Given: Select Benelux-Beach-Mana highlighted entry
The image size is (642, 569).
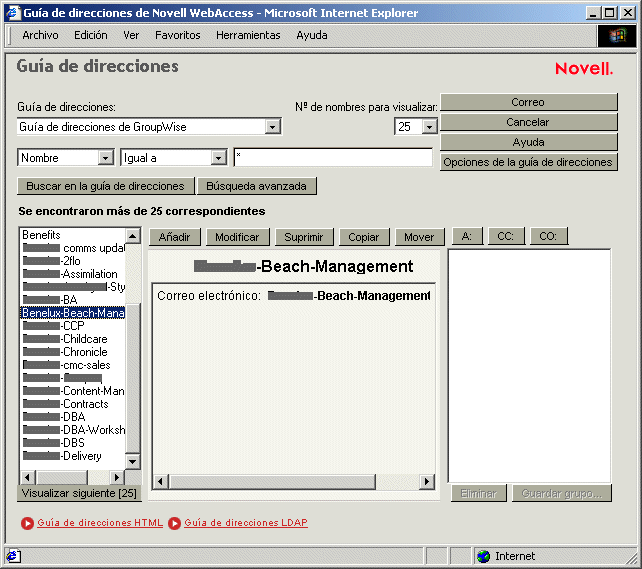Looking at the screenshot, I should (x=72, y=313).
